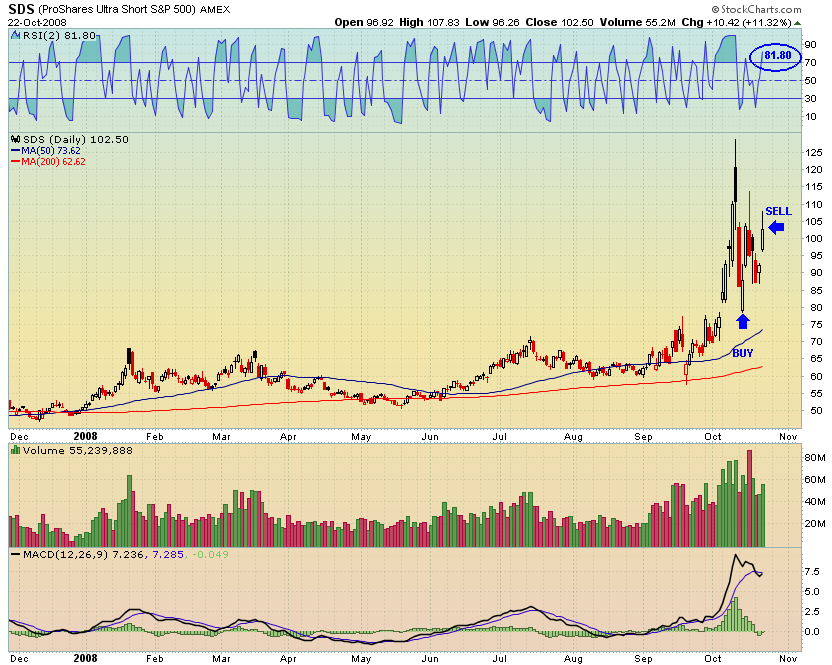Click the 2.5 MACD axis label
This screenshot has height=665, width=832.
point(812,611)
